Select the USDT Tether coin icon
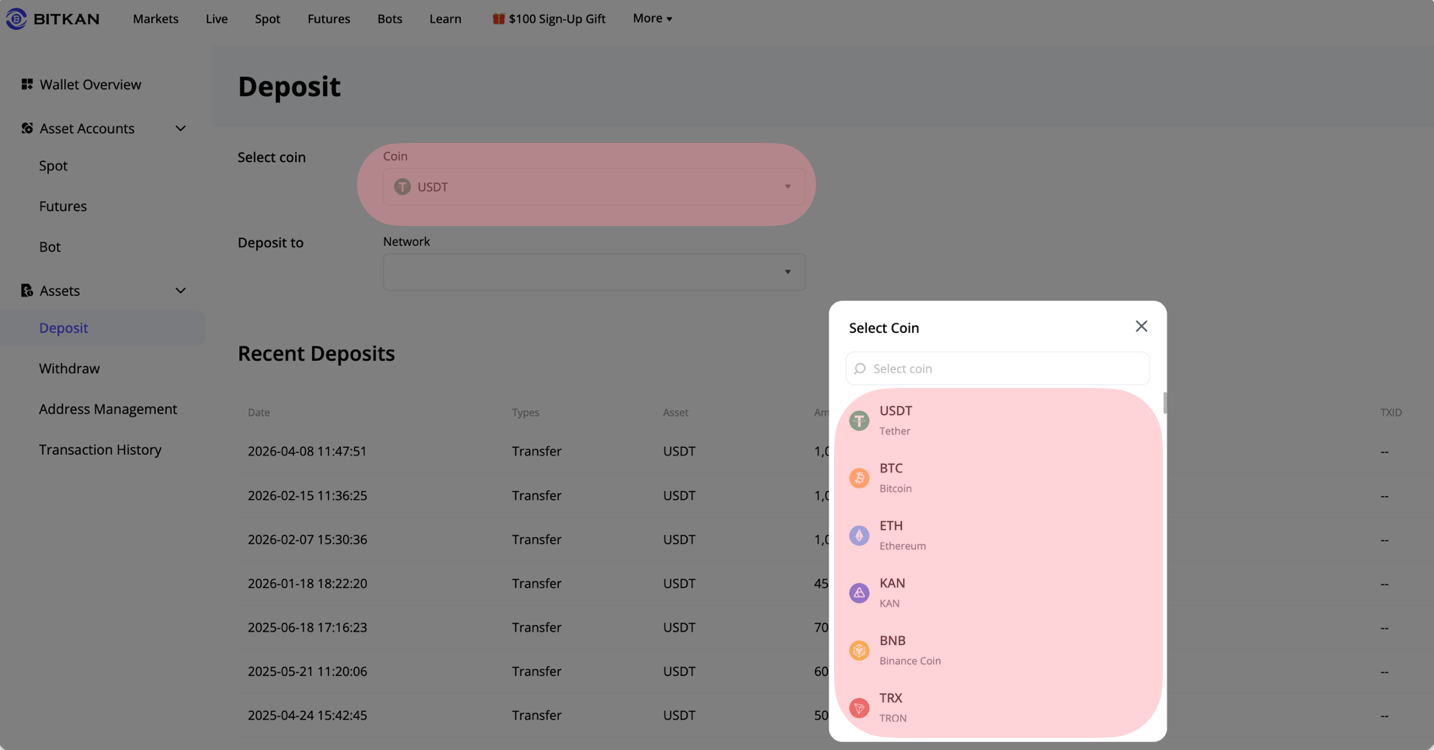Image resolution: width=1434 pixels, height=750 pixels. (x=859, y=421)
